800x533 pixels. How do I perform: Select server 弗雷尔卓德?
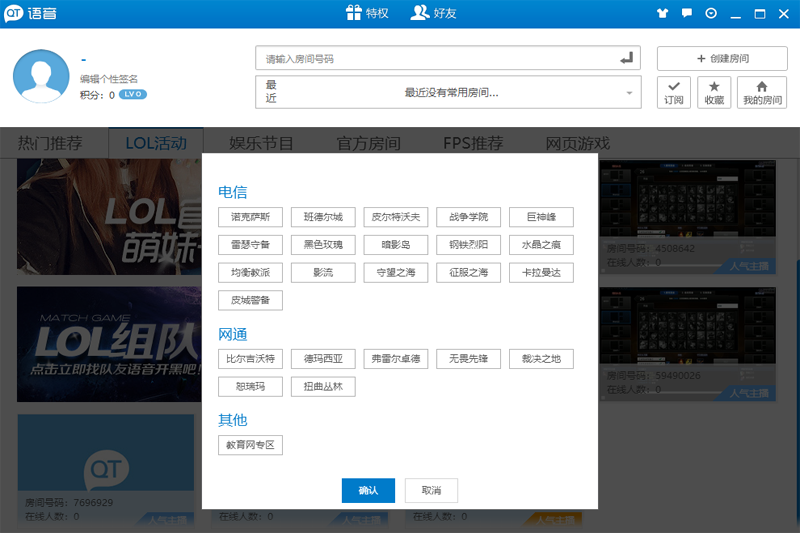coord(395,359)
